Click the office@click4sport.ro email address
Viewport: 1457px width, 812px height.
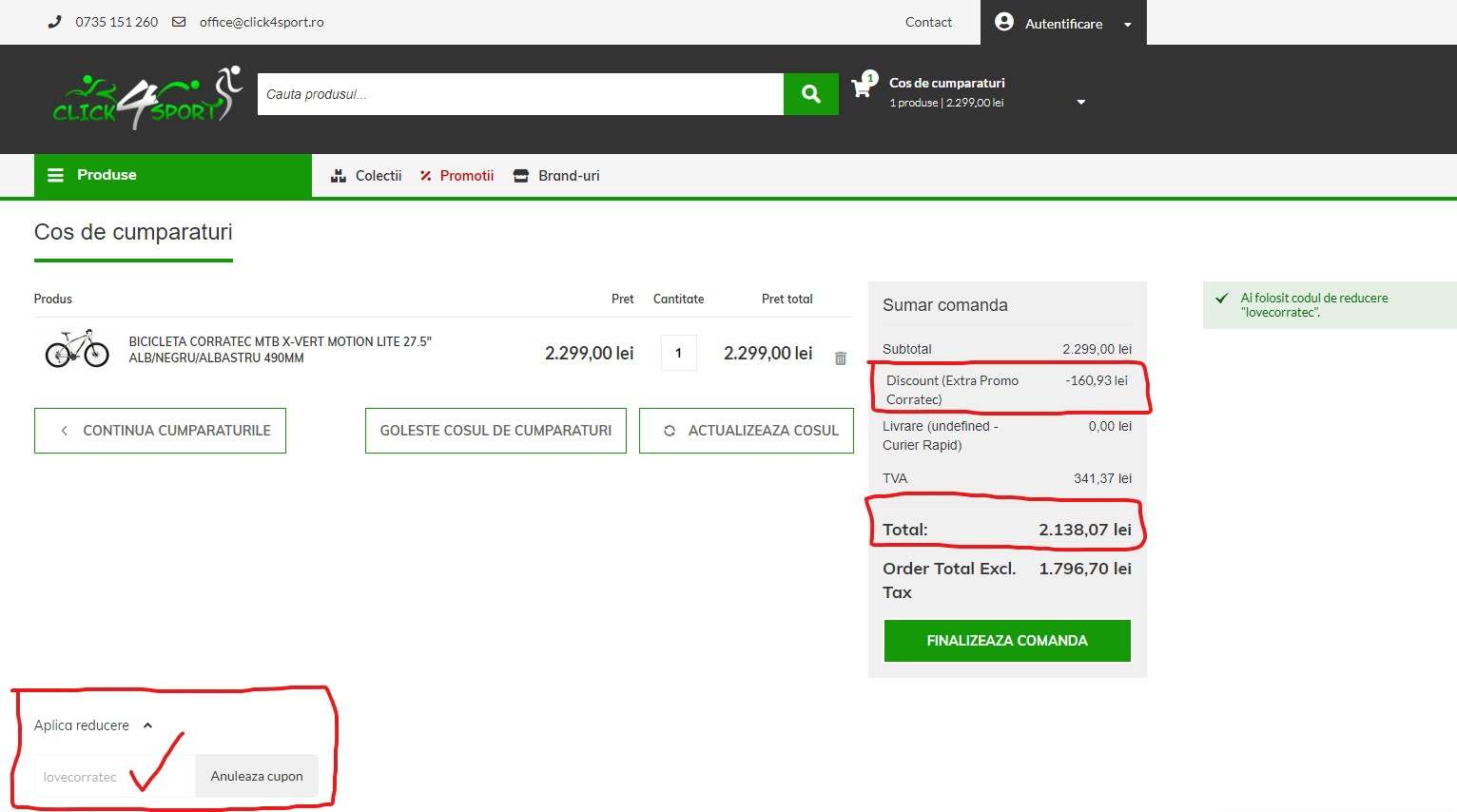pos(262,22)
